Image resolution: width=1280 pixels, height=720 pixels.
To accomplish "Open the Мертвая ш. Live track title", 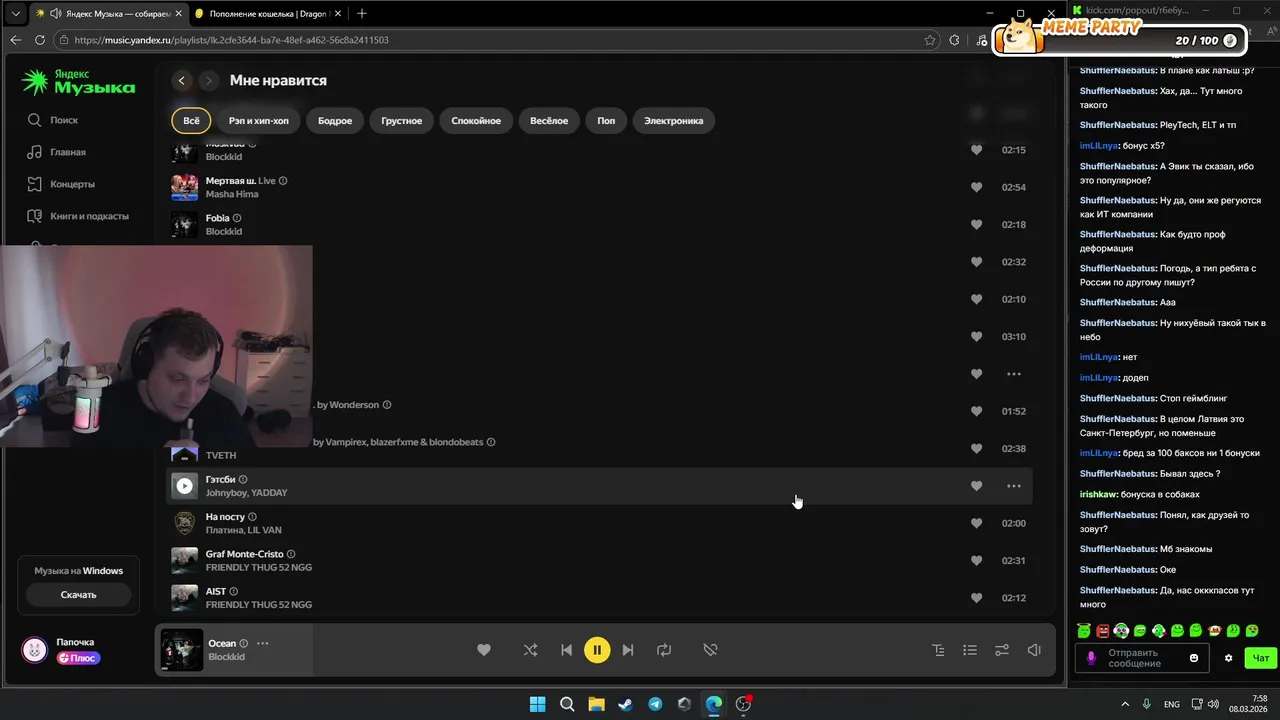I will click(240, 181).
